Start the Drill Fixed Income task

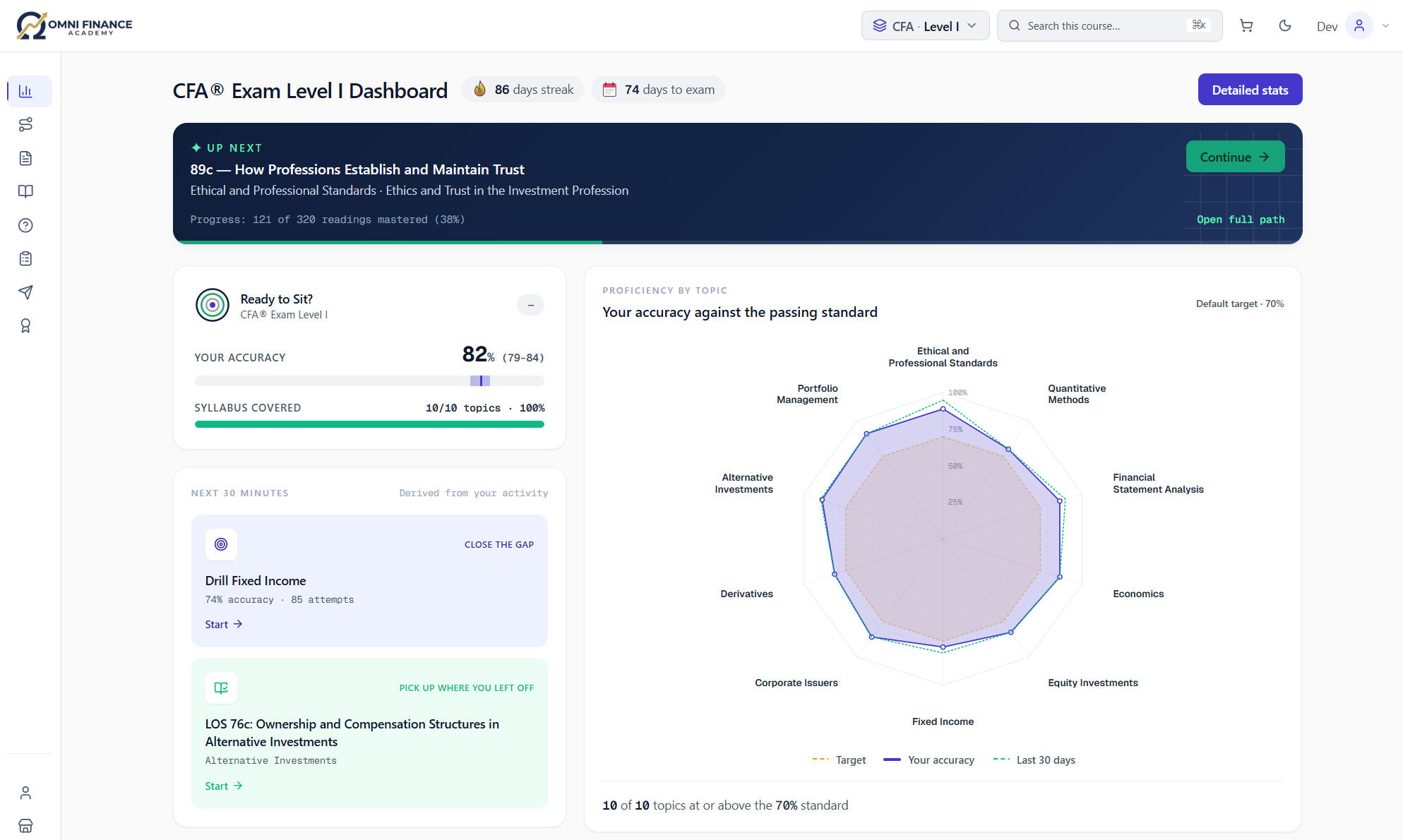(223, 624)
